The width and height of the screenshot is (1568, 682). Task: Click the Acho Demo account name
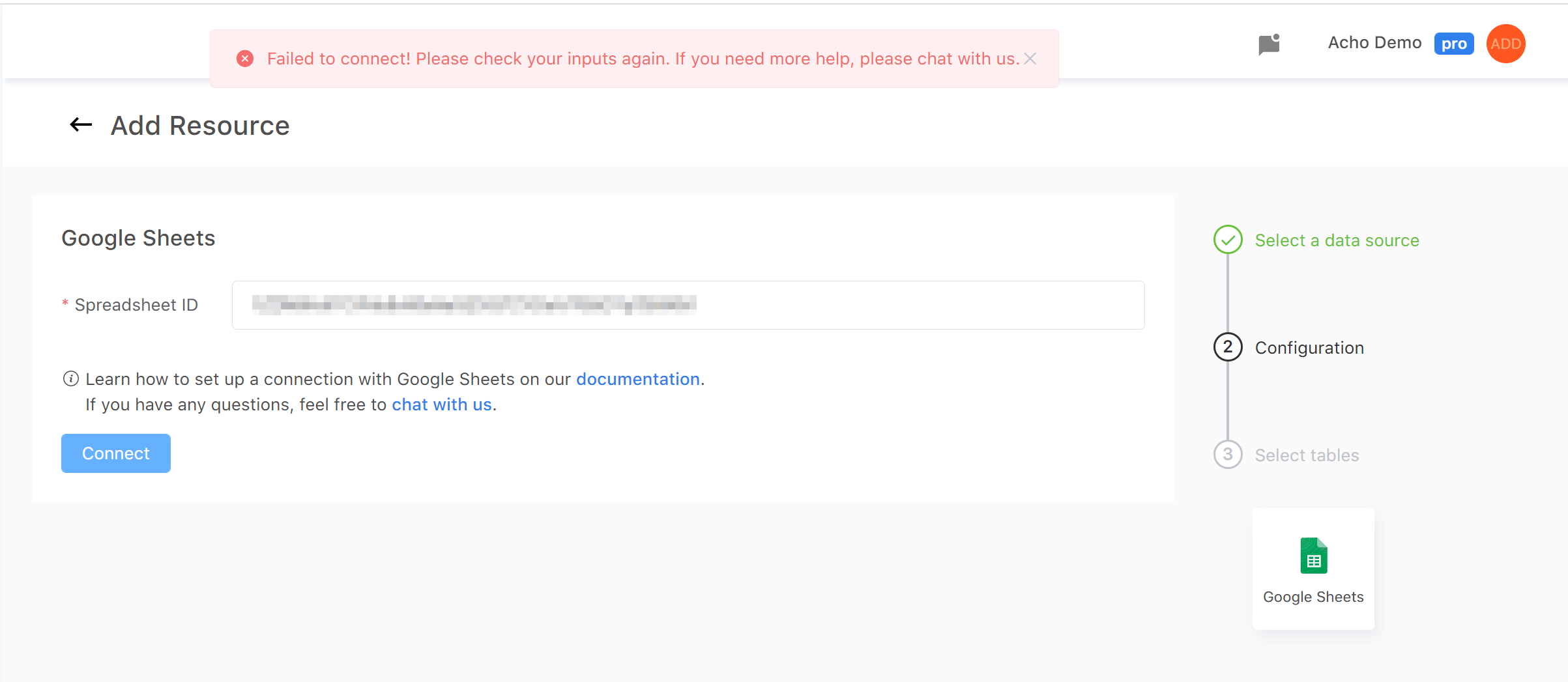tap(1374, 43)
